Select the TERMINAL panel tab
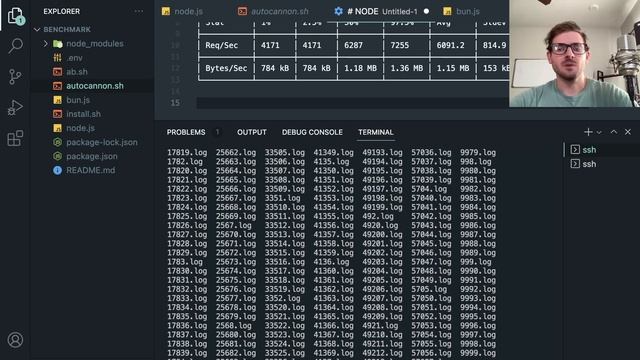Screen dimensions: 640x360 [376, 132]
